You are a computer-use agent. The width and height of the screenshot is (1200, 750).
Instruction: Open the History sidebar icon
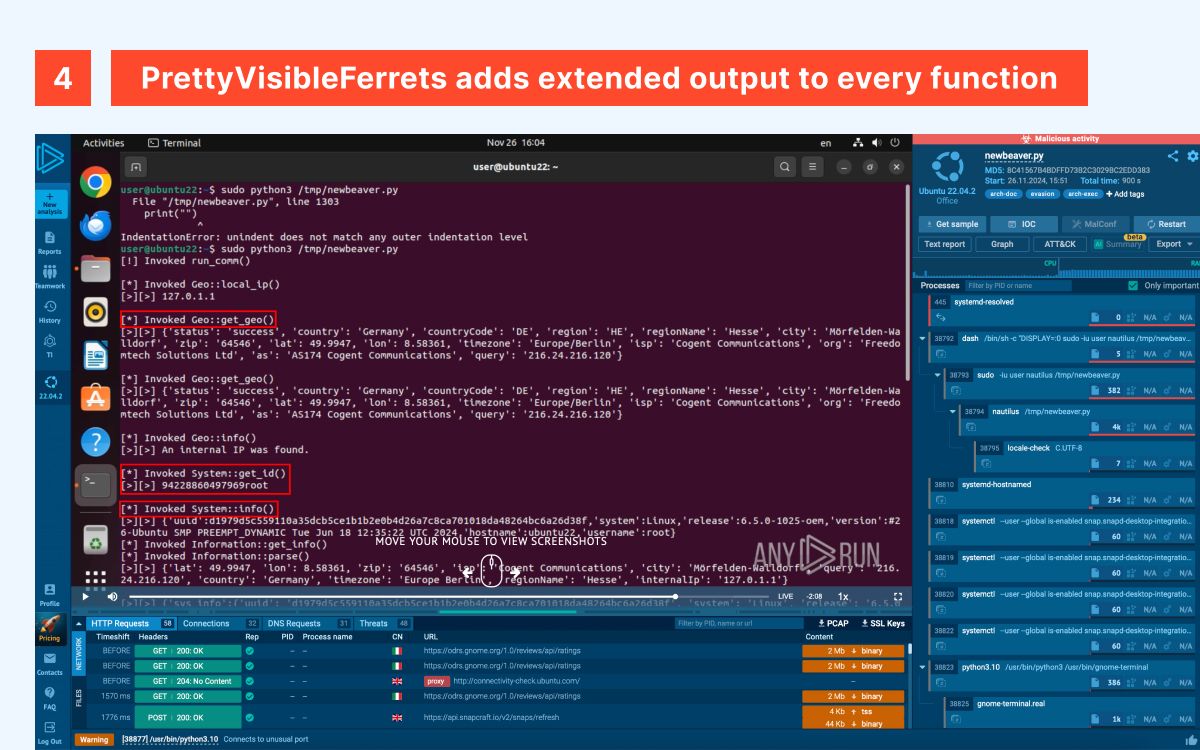tap(49, 311)
